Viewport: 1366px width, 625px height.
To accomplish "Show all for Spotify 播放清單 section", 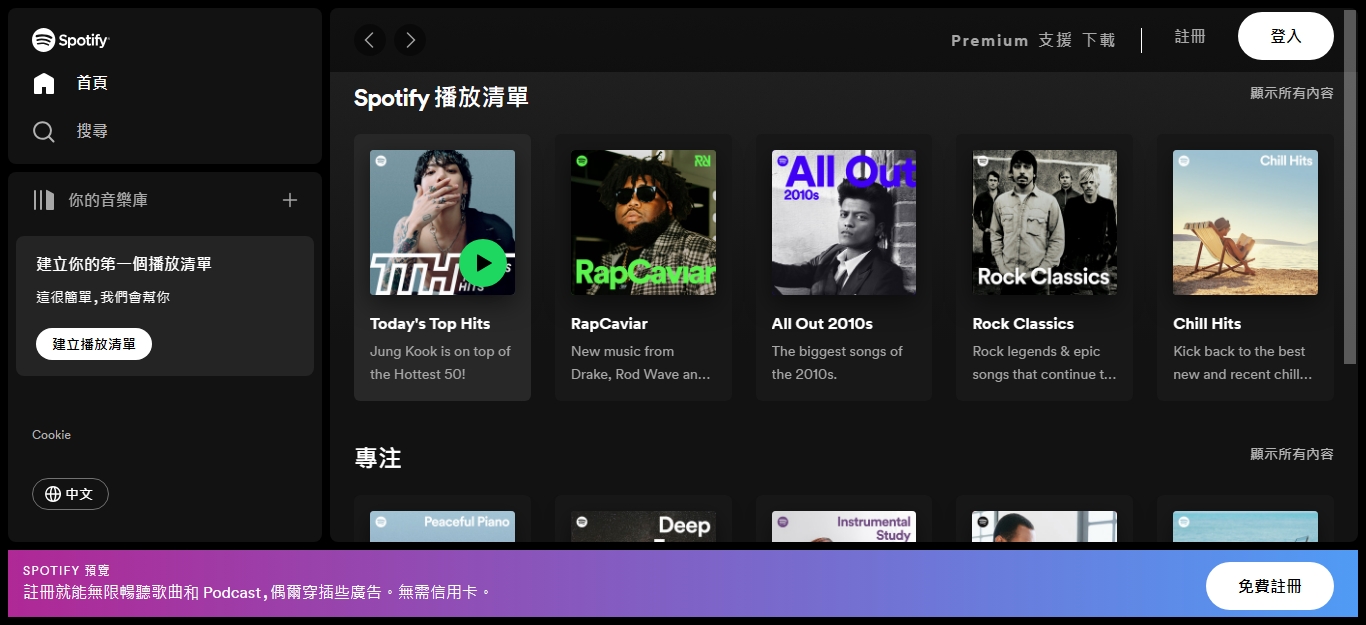I will (1292, 93).
